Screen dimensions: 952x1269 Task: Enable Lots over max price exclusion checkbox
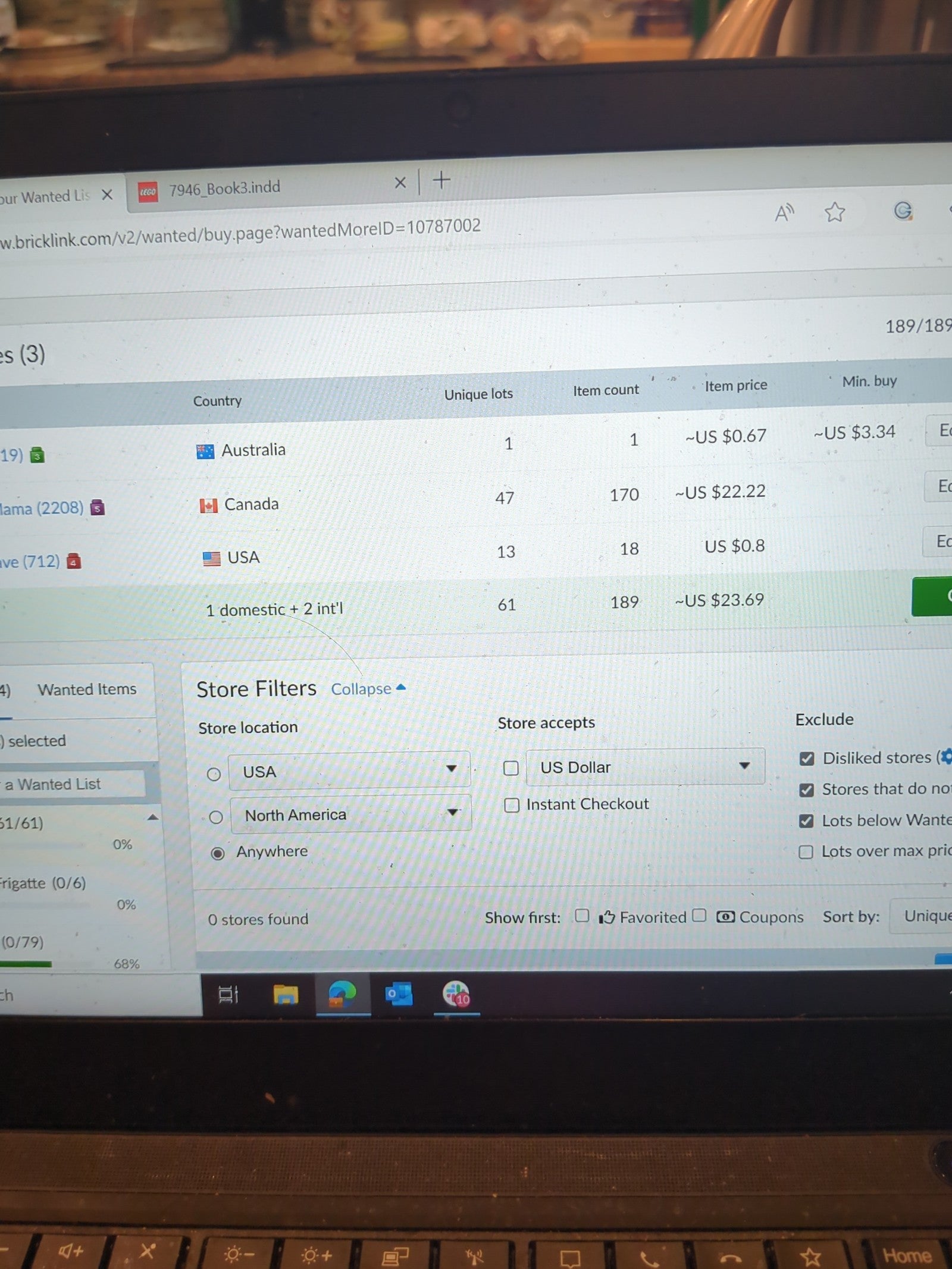coord(806,853)
